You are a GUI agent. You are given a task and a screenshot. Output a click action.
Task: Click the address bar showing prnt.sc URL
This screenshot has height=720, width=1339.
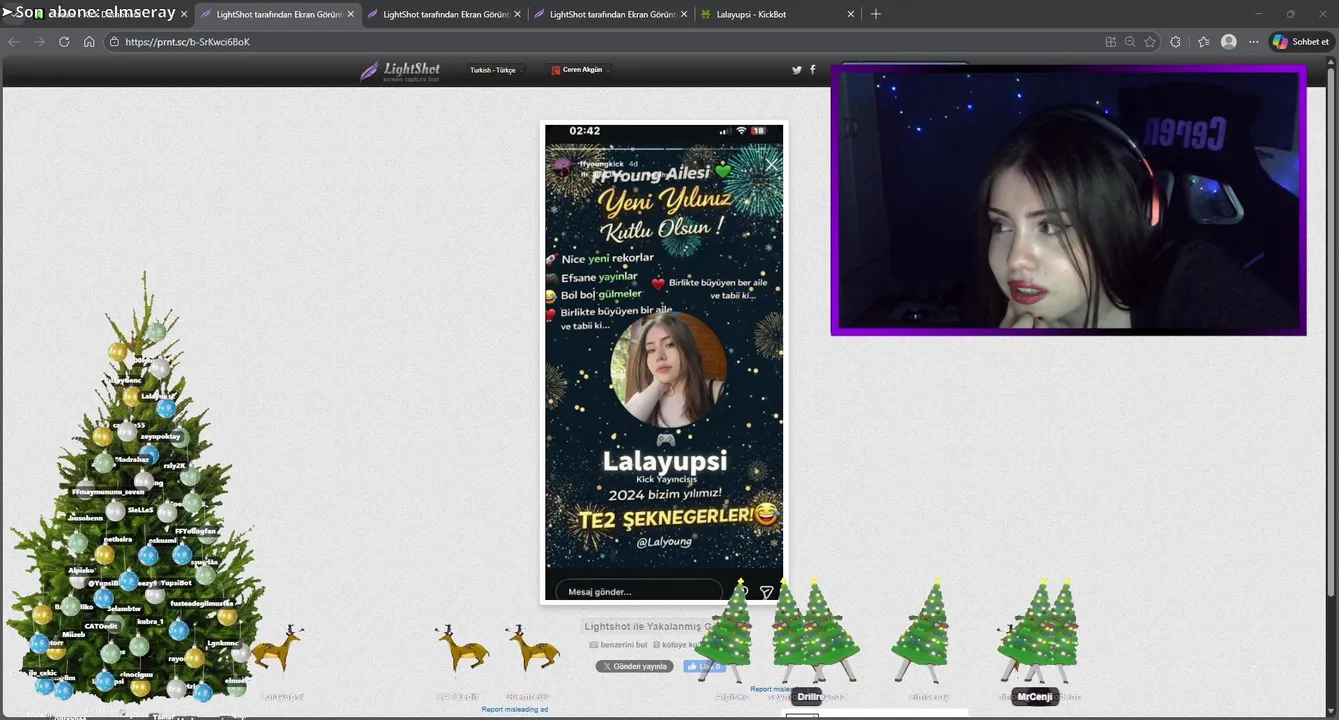pyautogui.click(x=600, y=42)
